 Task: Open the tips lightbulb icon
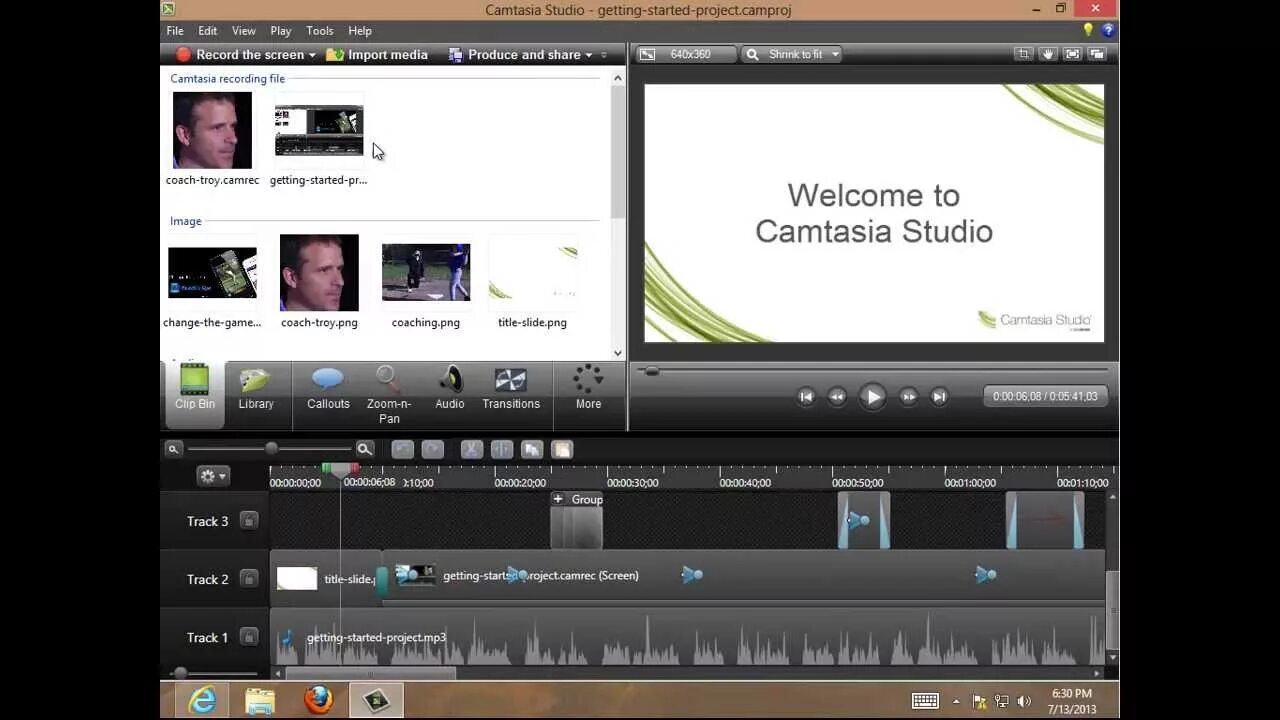point(1089,30)
